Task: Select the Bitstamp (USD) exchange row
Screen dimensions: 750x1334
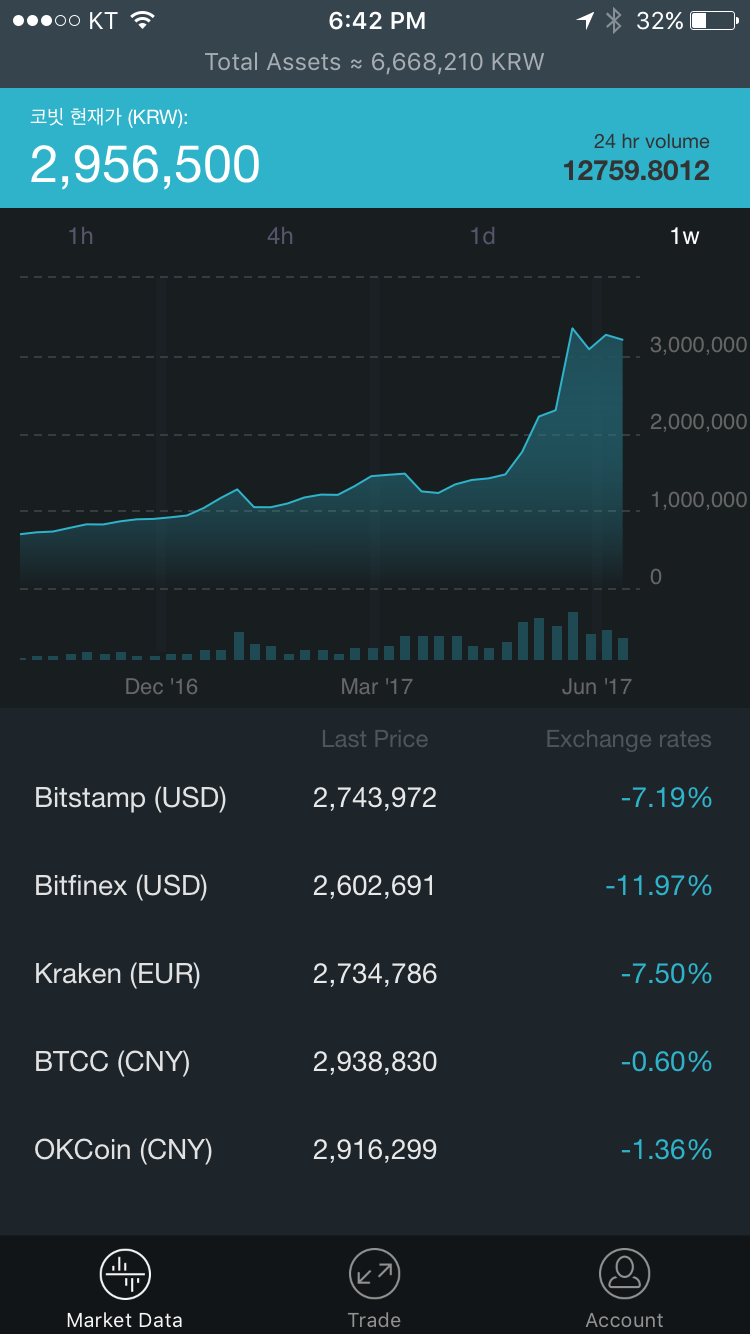Action: [375, 797]
